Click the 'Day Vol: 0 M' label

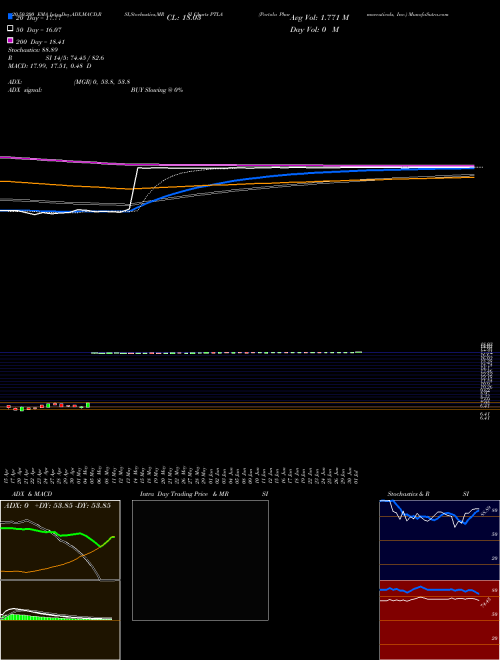[x=314, y=29]
